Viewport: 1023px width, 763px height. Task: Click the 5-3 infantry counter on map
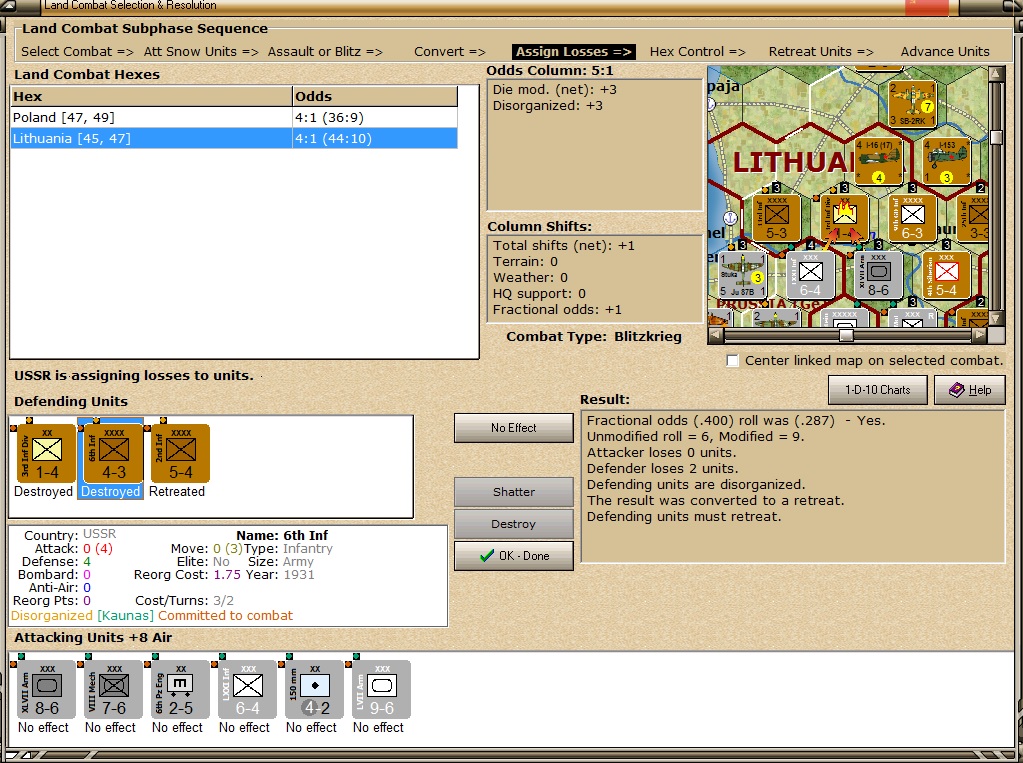pyautogui.click(x=776, y=218)
